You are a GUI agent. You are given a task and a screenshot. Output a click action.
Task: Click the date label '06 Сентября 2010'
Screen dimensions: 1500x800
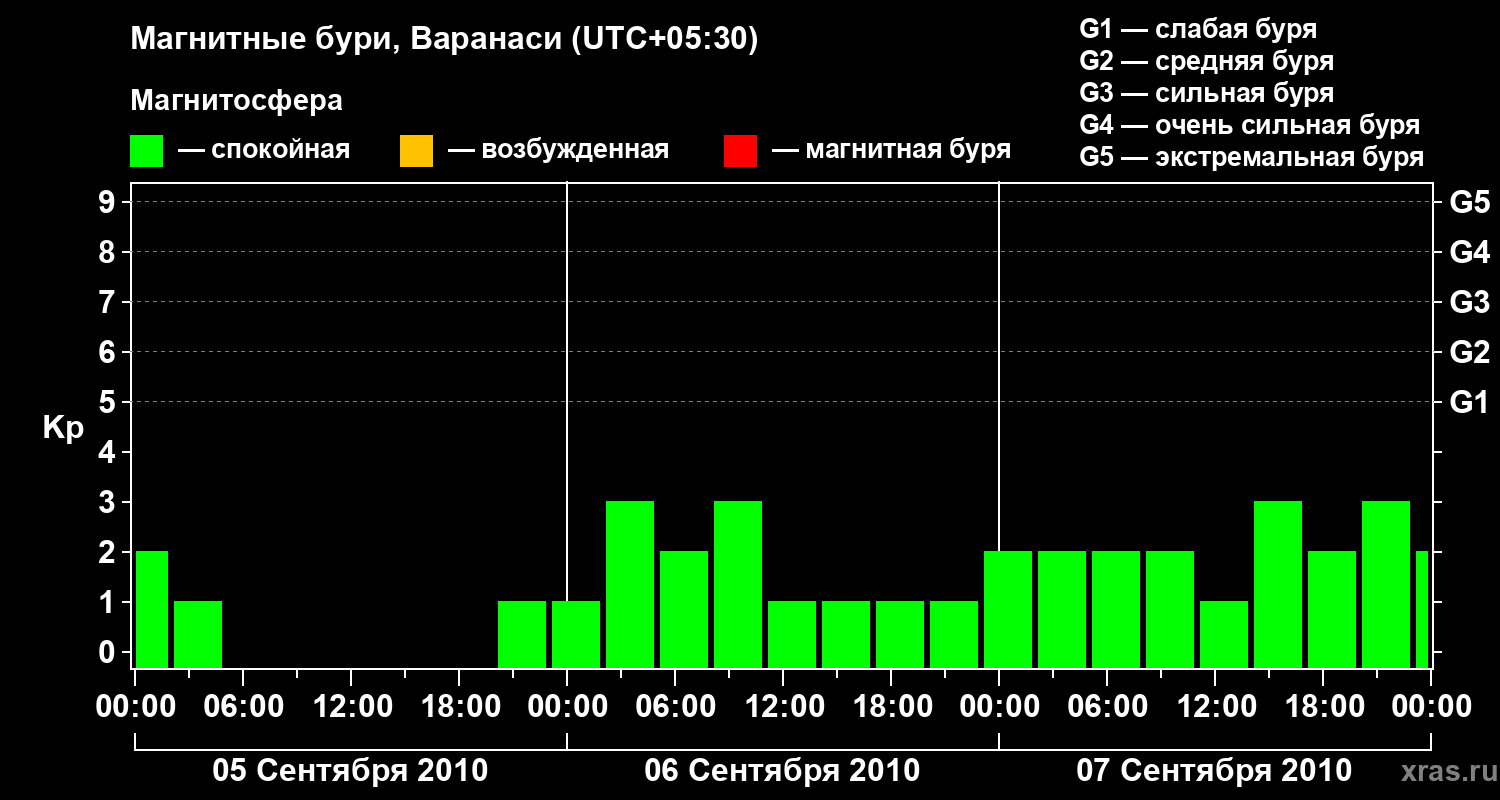click(x=782, y=771)
